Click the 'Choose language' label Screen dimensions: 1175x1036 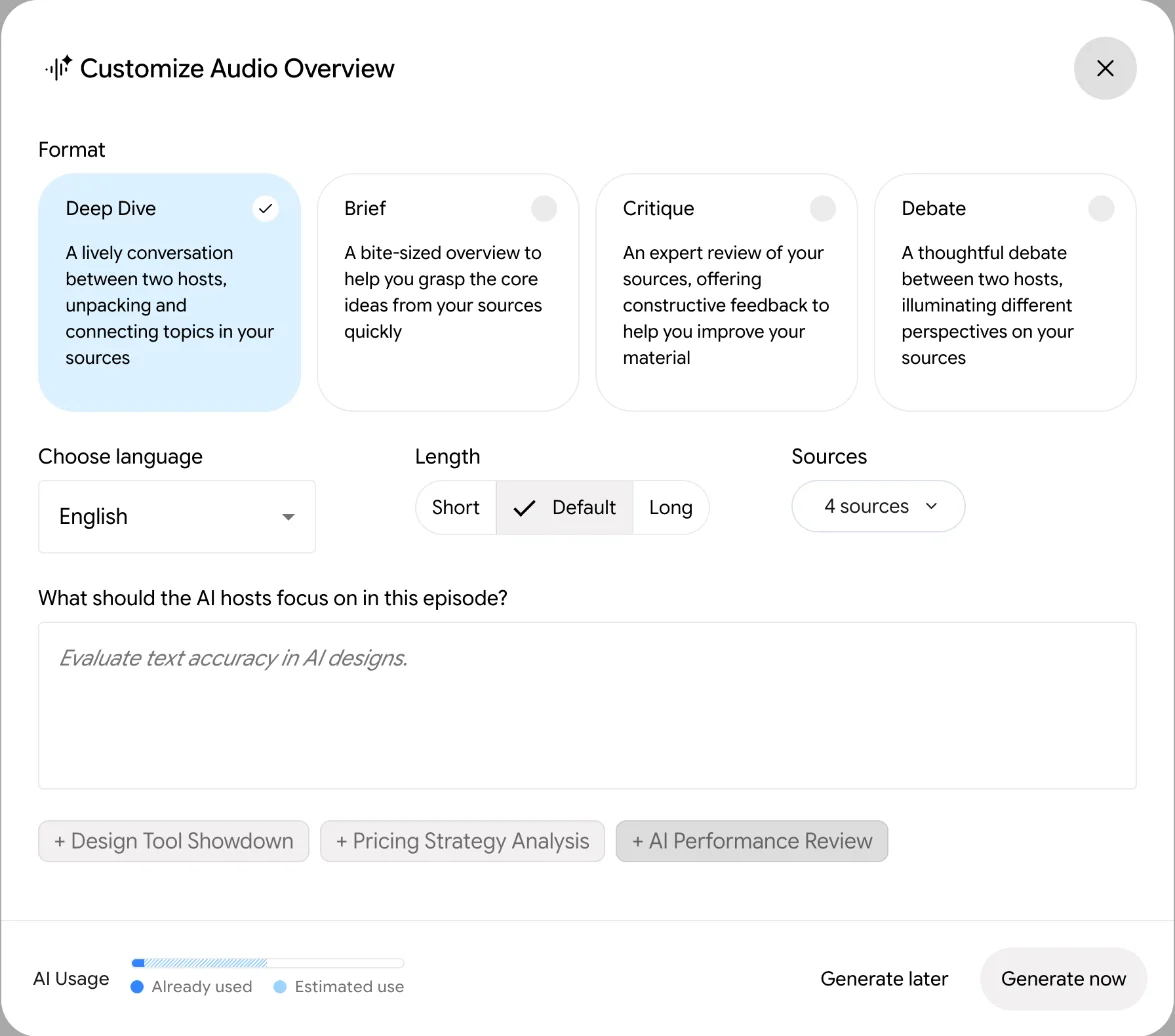(121, 456)
